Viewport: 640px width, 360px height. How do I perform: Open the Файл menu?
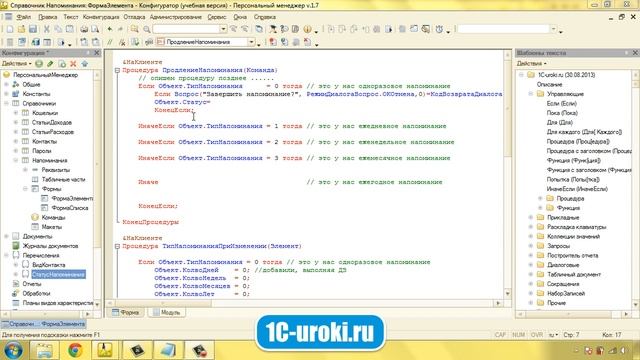24,17
